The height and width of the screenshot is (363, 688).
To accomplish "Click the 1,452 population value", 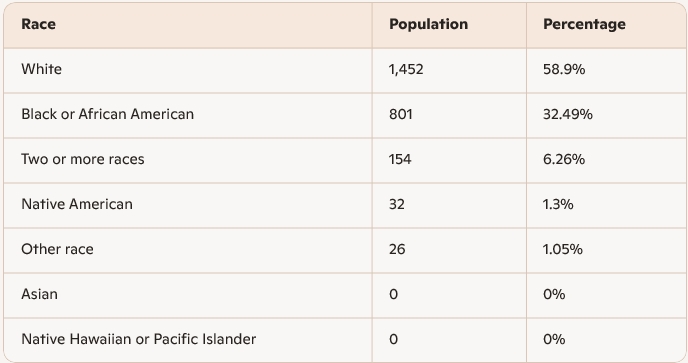I will [x=406, y=69].
